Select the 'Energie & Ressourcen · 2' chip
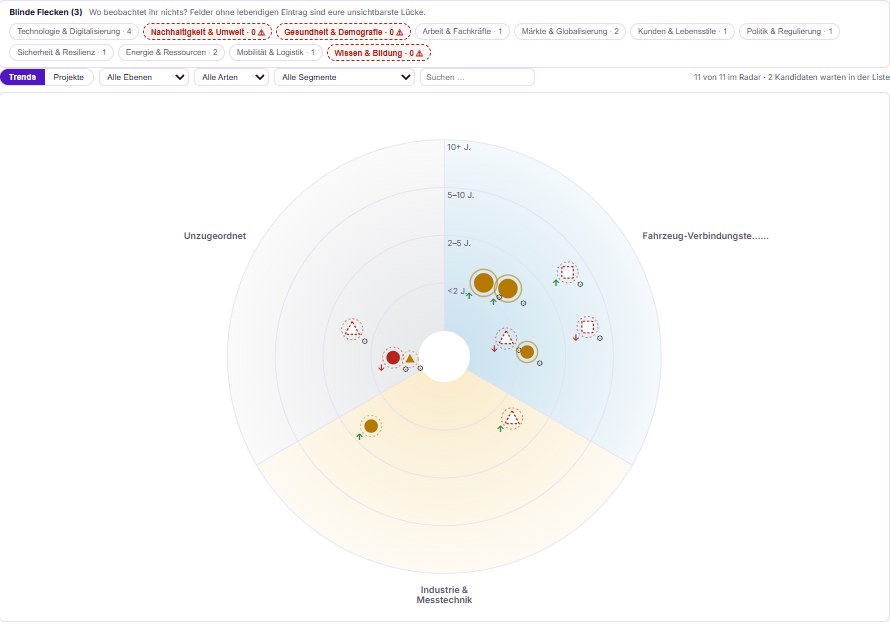Viewport: 890px width, 626px height. tap(171, 52)
